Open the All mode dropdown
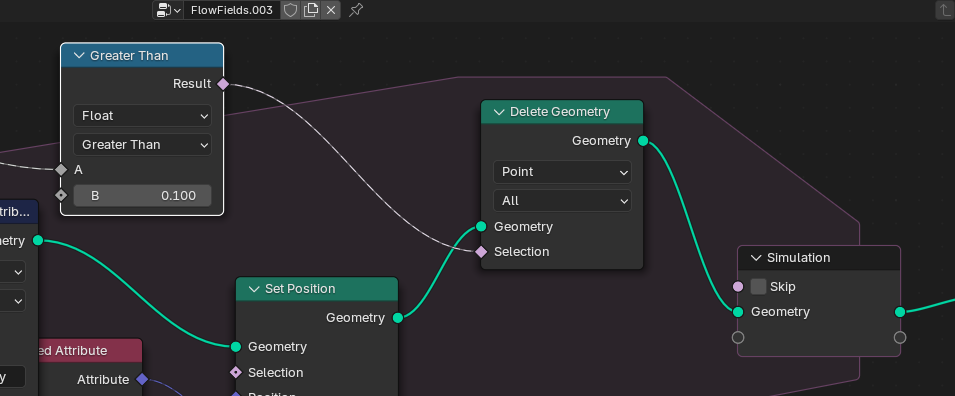The height and width of the screenshot is (396, 955). 562,200
